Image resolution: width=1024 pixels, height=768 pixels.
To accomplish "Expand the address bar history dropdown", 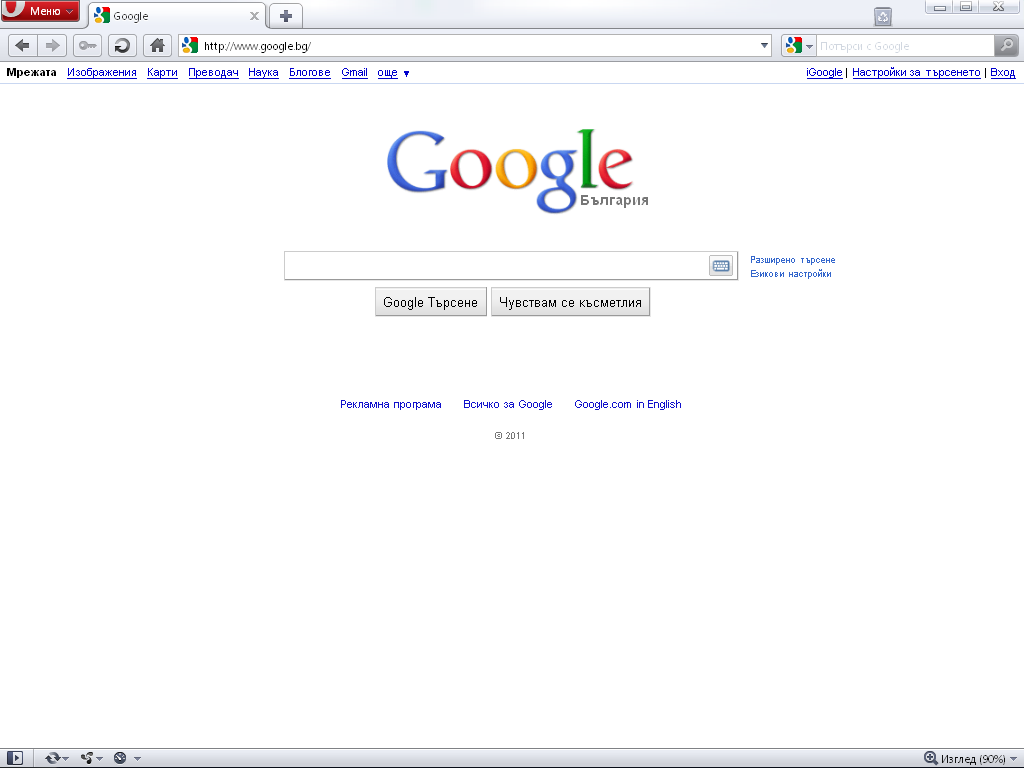I will coord(764,46).
